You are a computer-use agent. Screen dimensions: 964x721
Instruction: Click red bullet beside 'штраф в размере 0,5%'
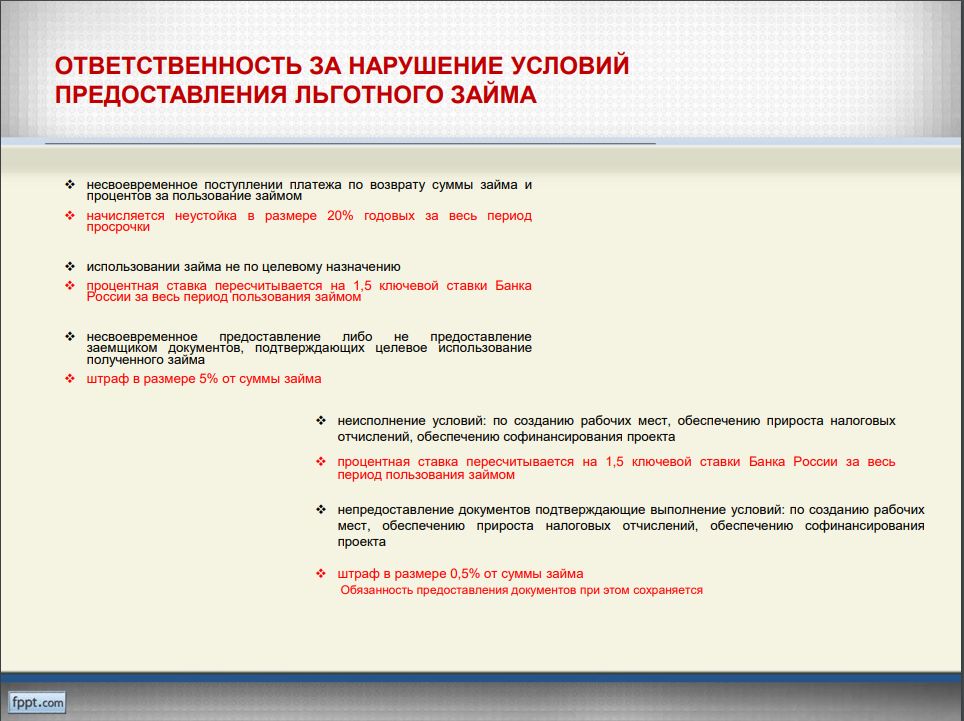click(x=321, y=574)
